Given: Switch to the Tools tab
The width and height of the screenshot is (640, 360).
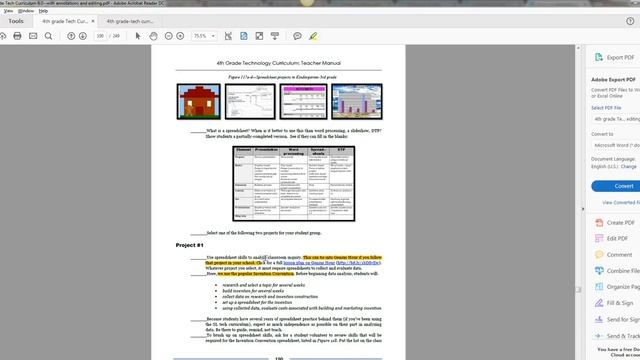Looking at the screenshot, I should tap(16, 21).
